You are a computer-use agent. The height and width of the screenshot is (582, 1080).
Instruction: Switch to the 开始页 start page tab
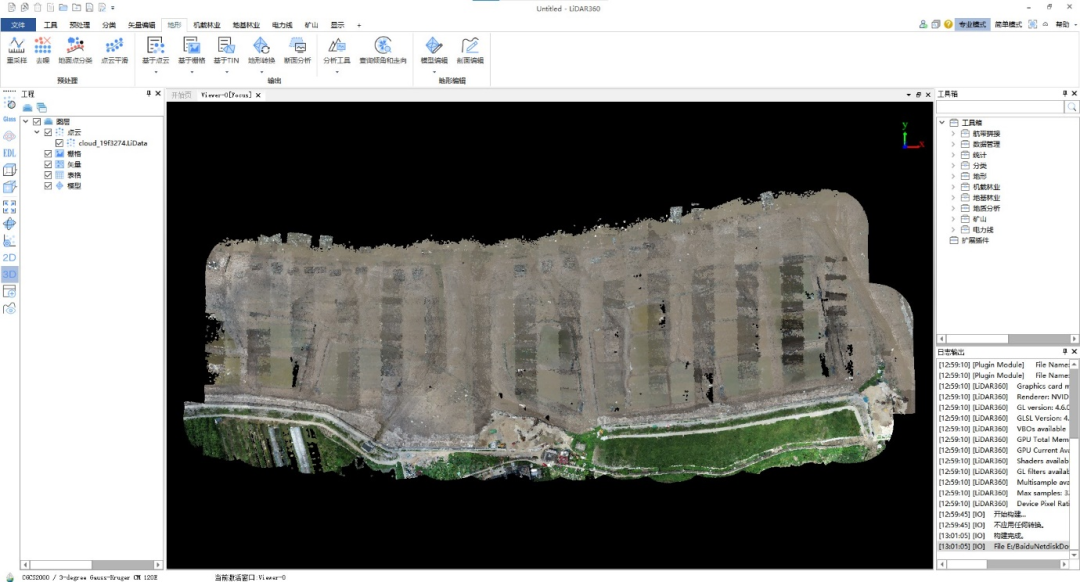pos(181,95)
